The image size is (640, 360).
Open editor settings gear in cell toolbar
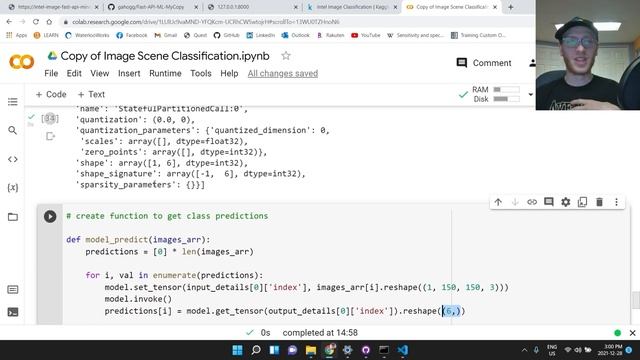(566, 202)
